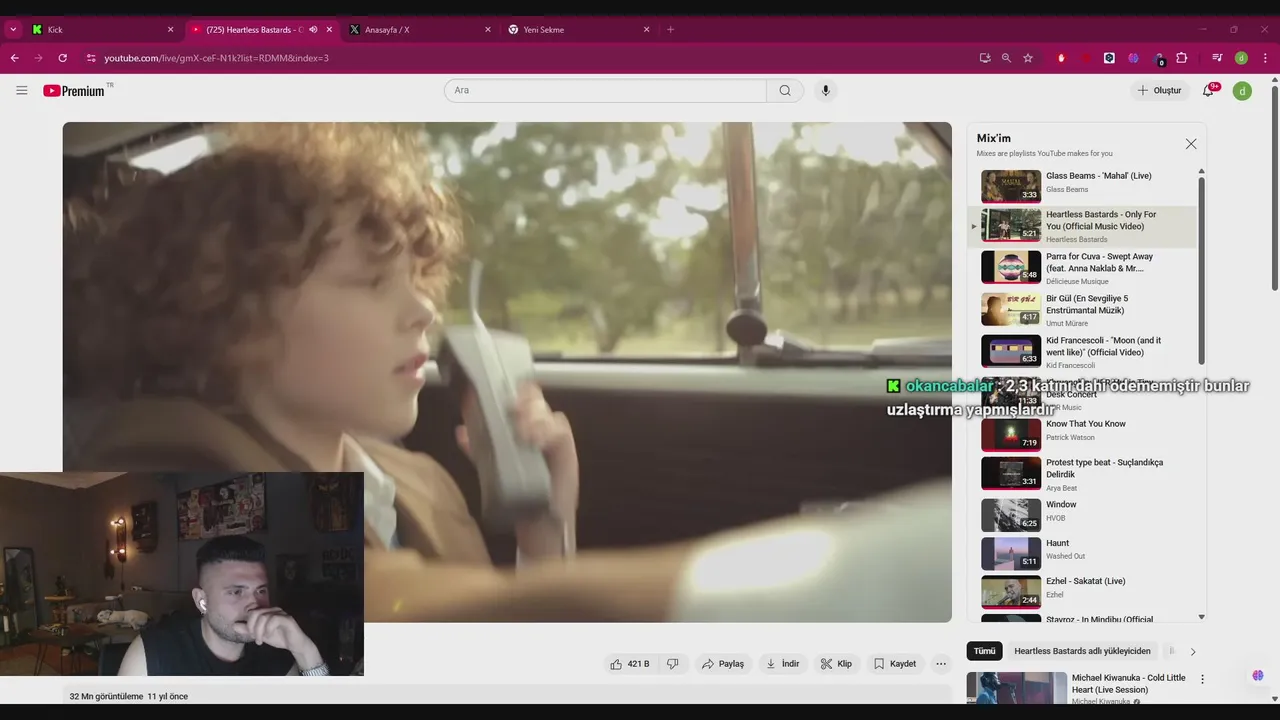Play Haunt by Washed Out

[x=1080, y=553]
